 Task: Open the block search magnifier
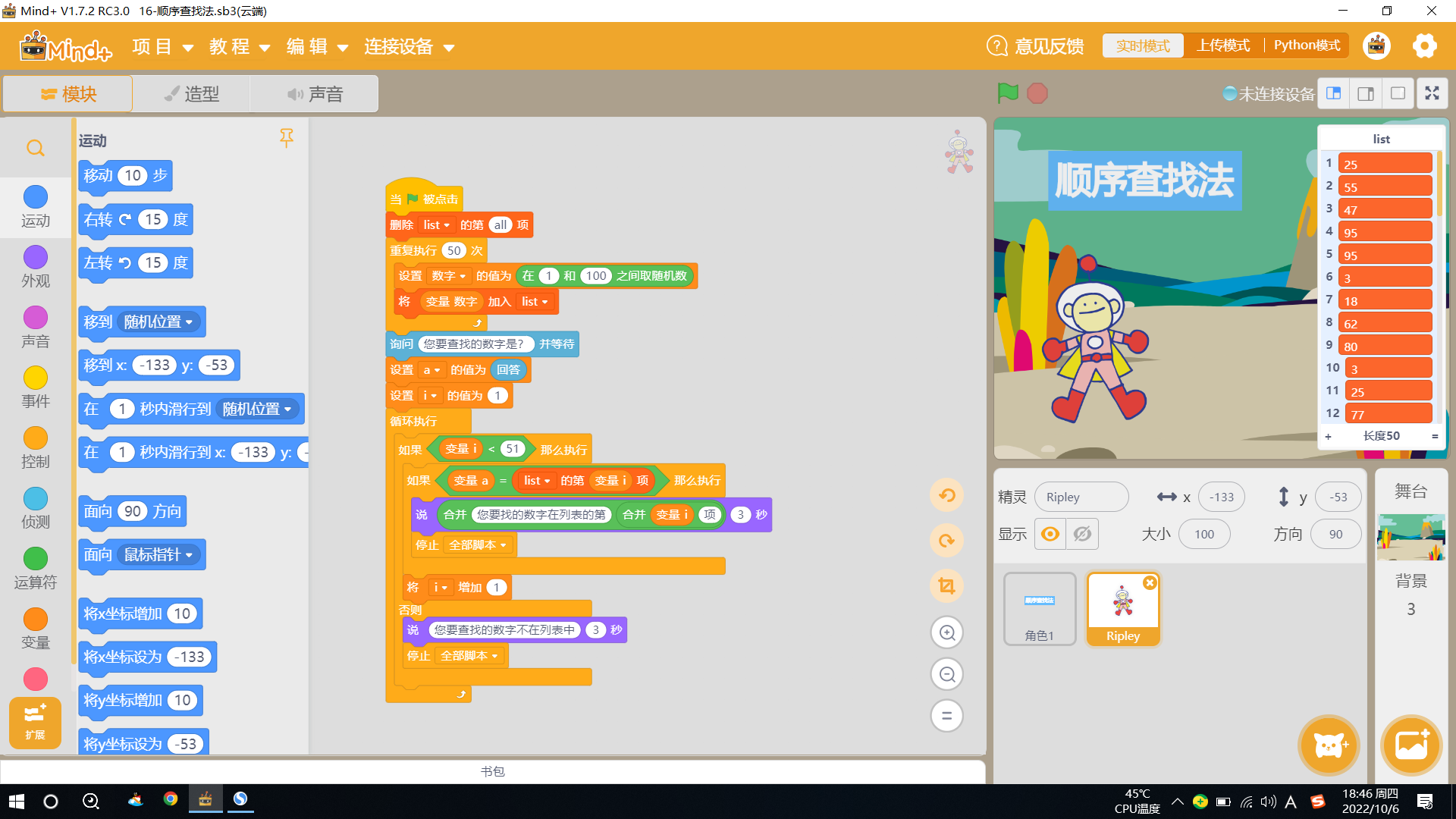click(36, 148)
